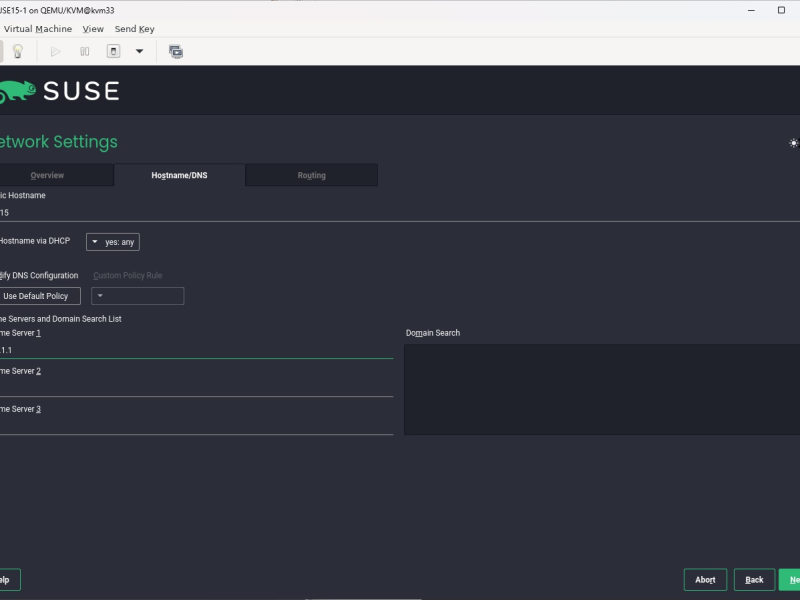Click the Name Server 2 input field
This screenshot has width=800, height=600.
pyautogui.click(x=196, y=388)
